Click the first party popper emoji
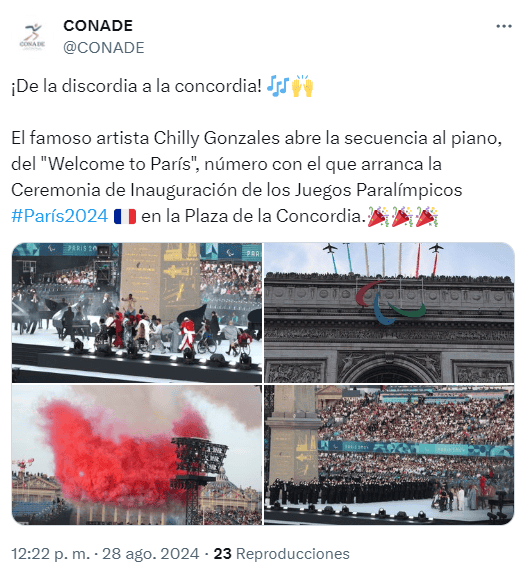 (x=378, y=216)
